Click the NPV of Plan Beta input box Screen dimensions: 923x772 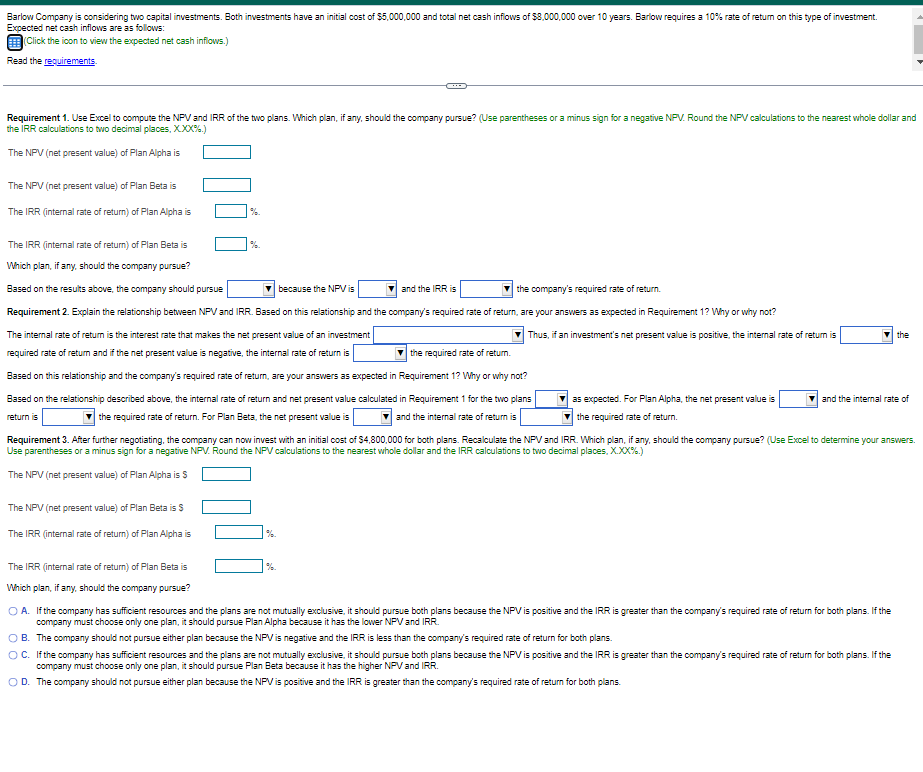227,184
